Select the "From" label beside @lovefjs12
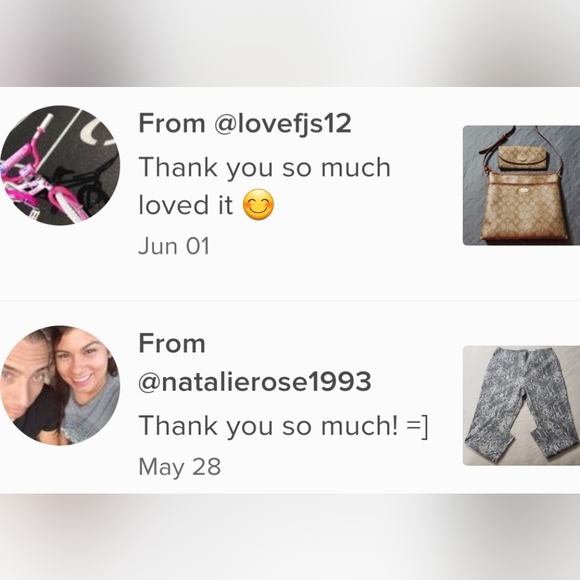Screen dimensions: 580x580 (172, 124)
